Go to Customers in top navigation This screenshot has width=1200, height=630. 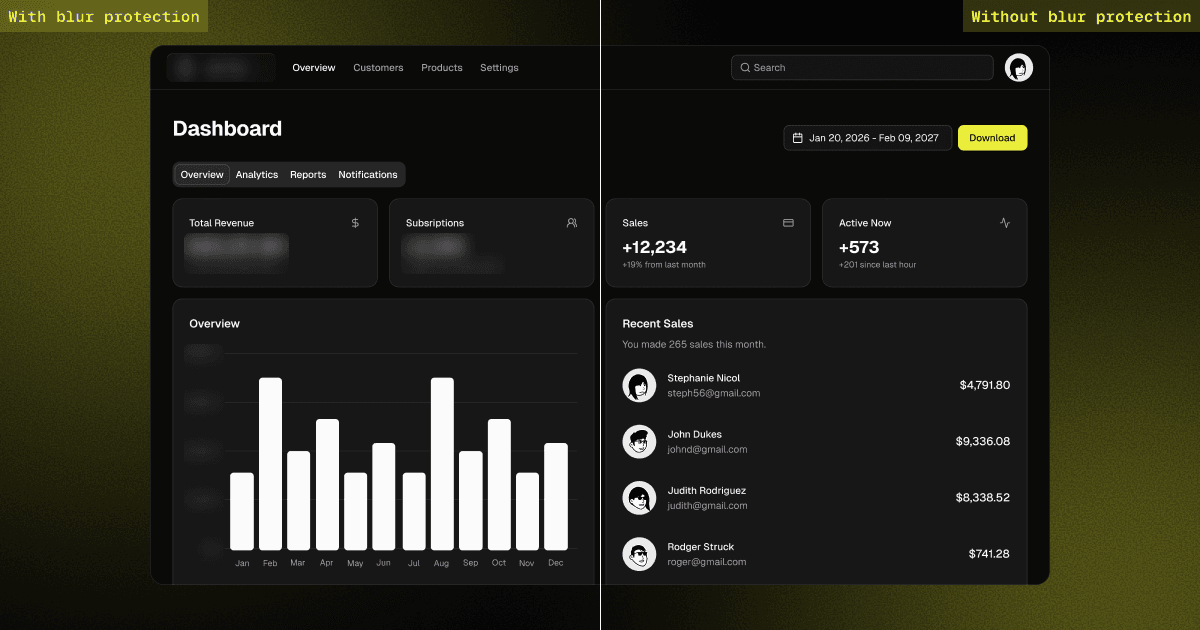click(x=378, y=68)
